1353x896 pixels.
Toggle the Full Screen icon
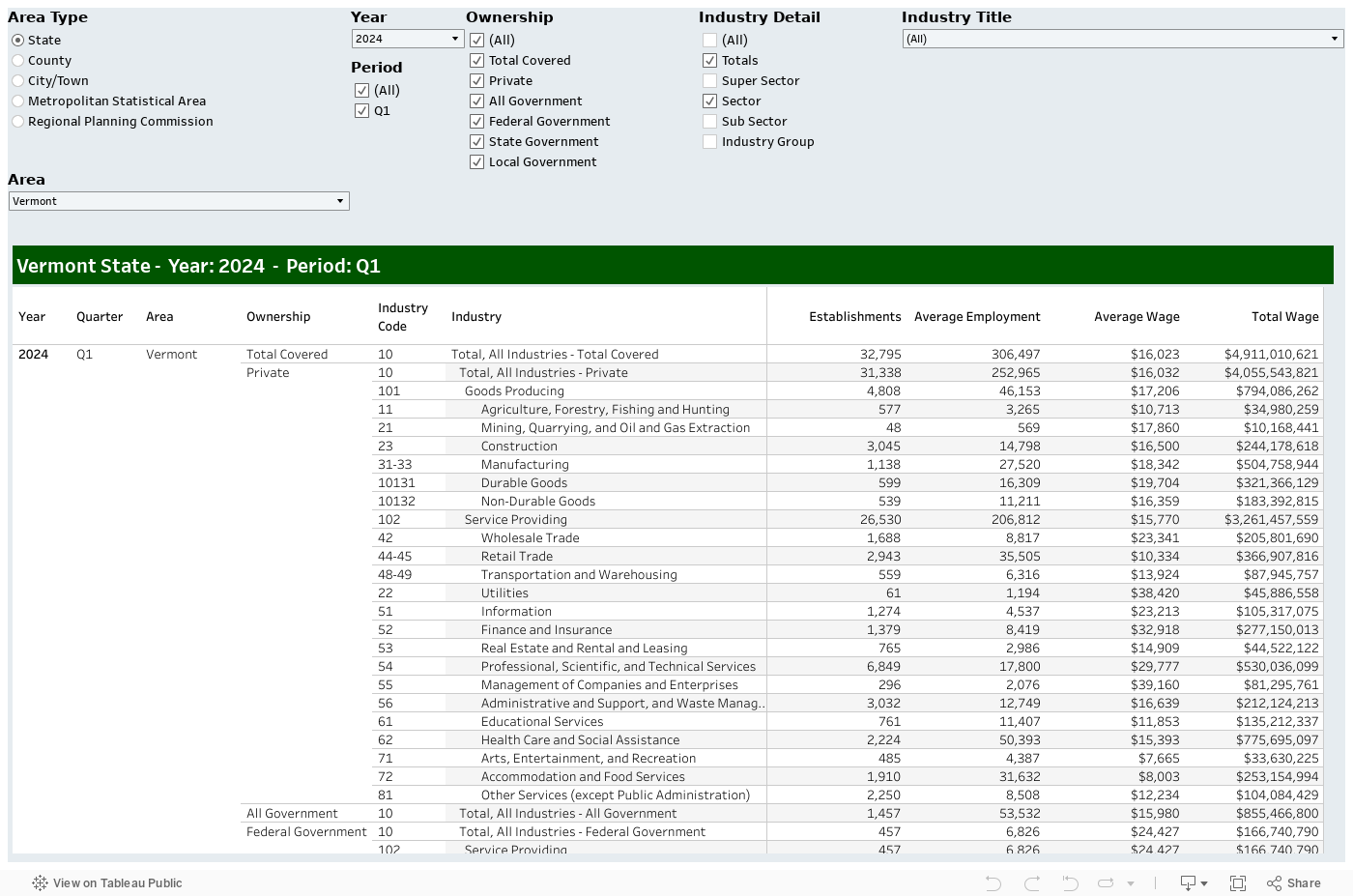tap(1237, 882)
